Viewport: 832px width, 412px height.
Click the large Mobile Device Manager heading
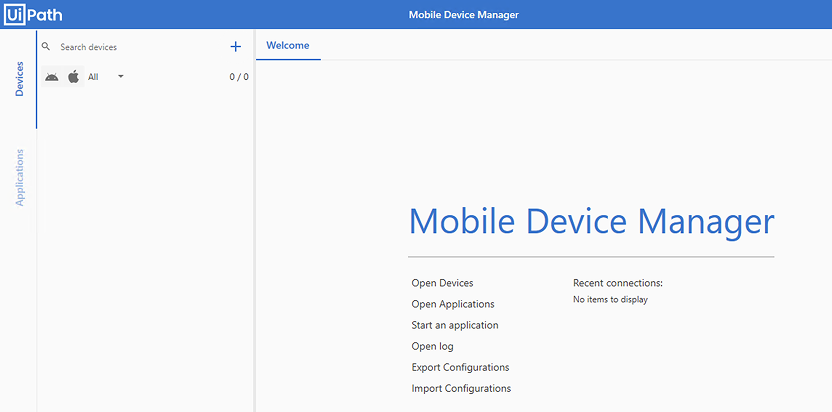[591, 221]
